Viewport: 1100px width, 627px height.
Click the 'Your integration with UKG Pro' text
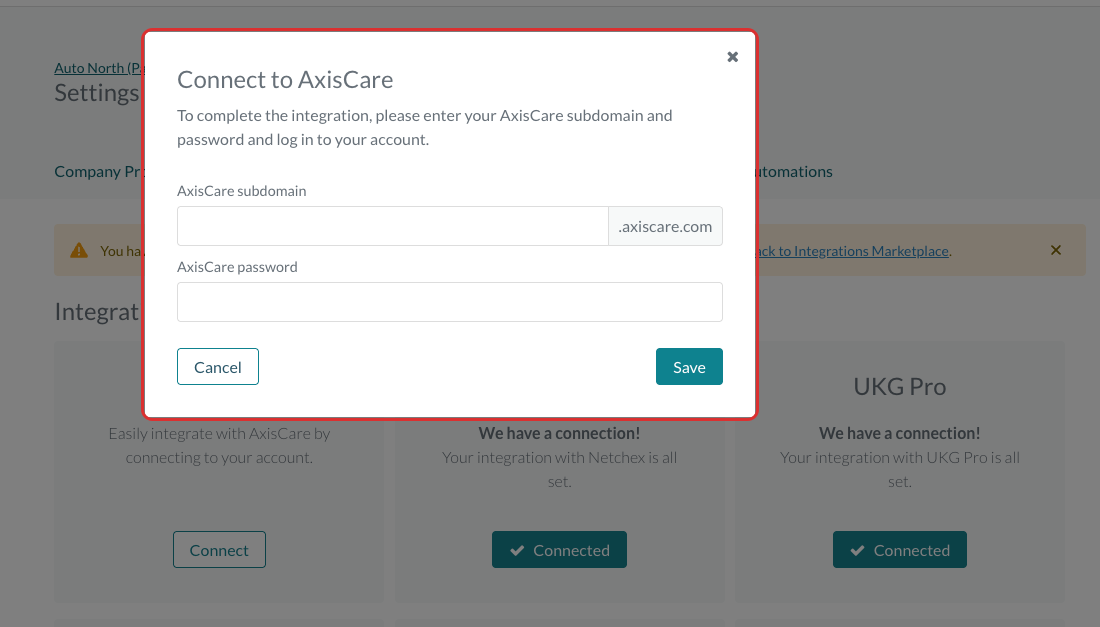[899, 469]
